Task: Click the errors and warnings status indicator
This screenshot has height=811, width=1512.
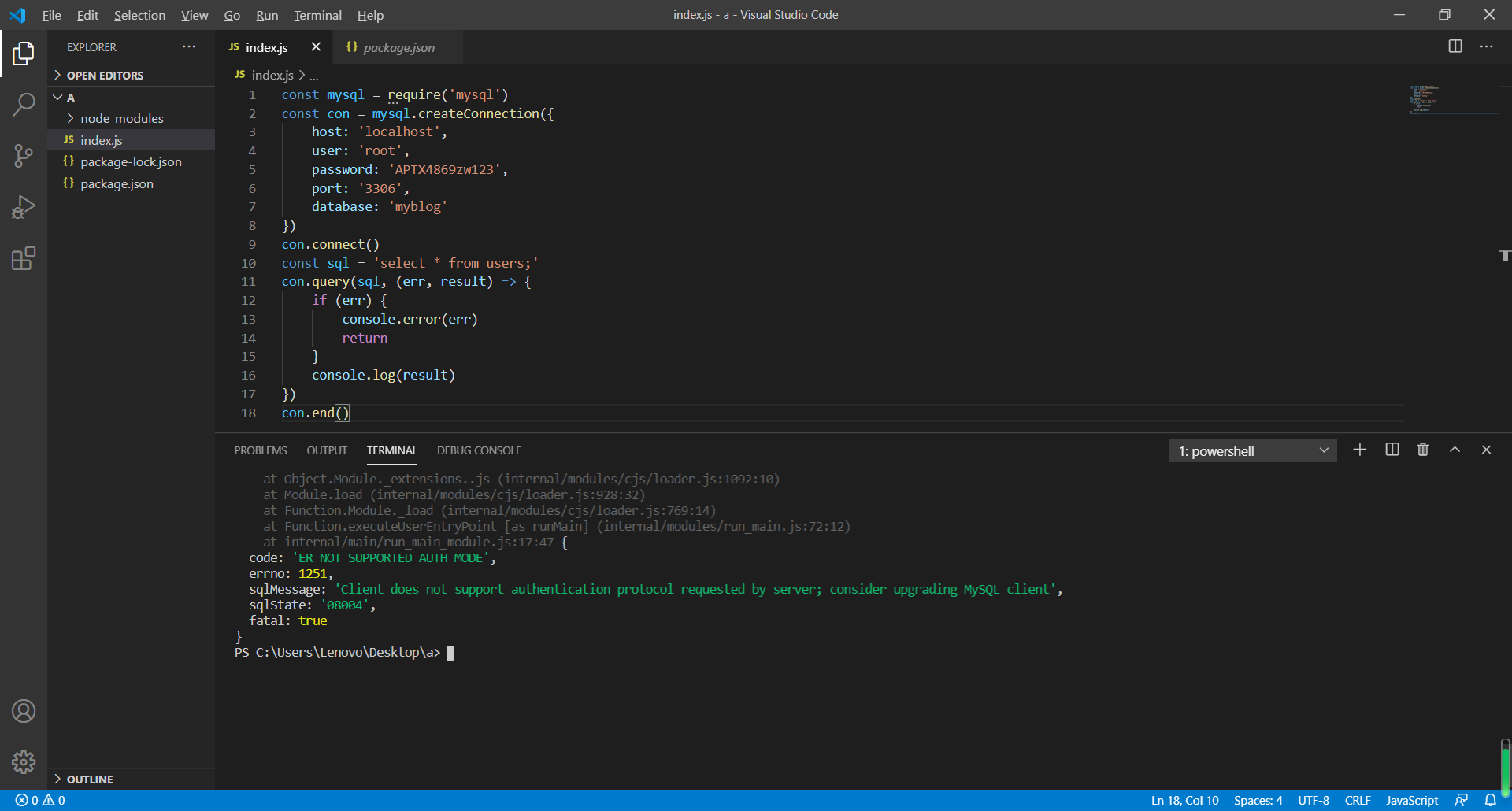Action: [x=40, y=800]
